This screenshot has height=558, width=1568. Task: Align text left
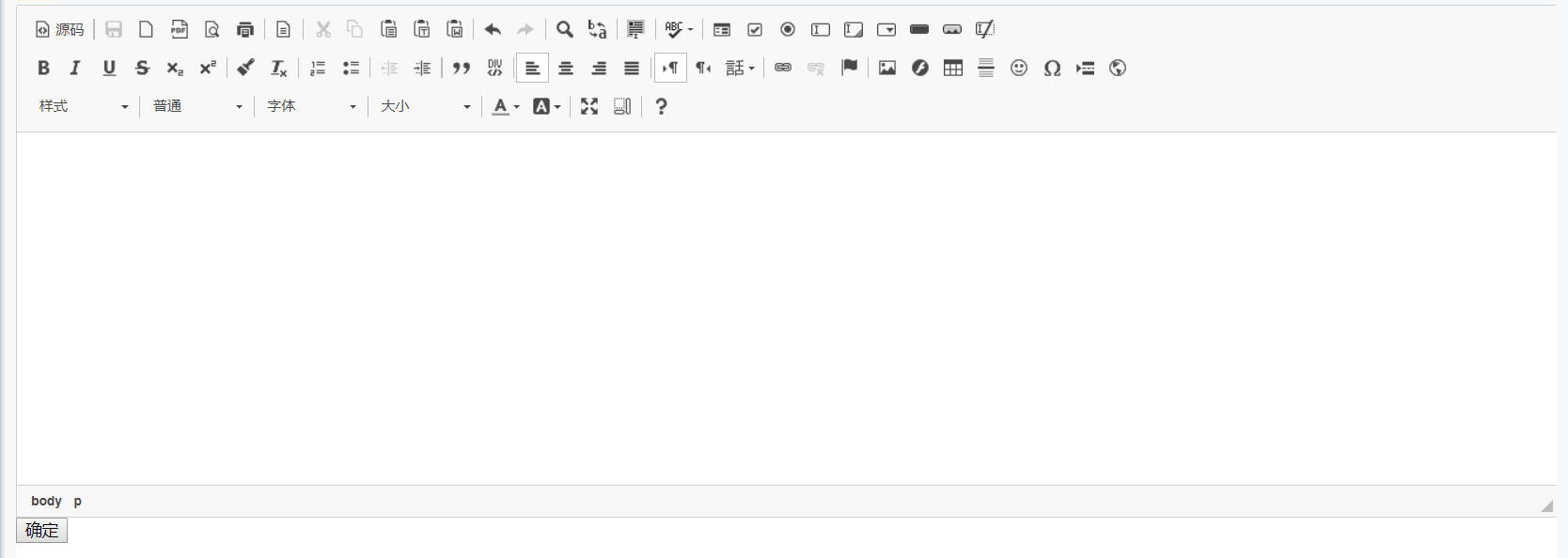coord(532,69)
